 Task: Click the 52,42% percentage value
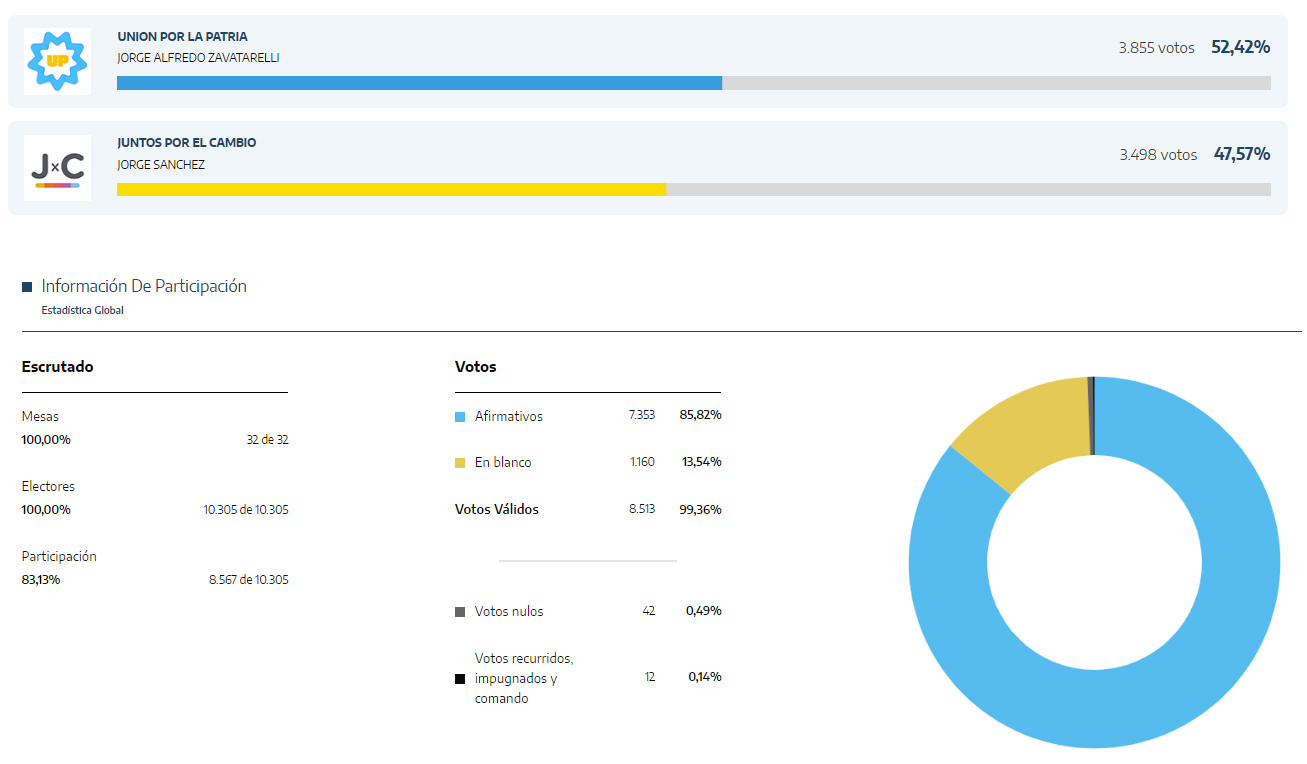(x=1240, y=47)
